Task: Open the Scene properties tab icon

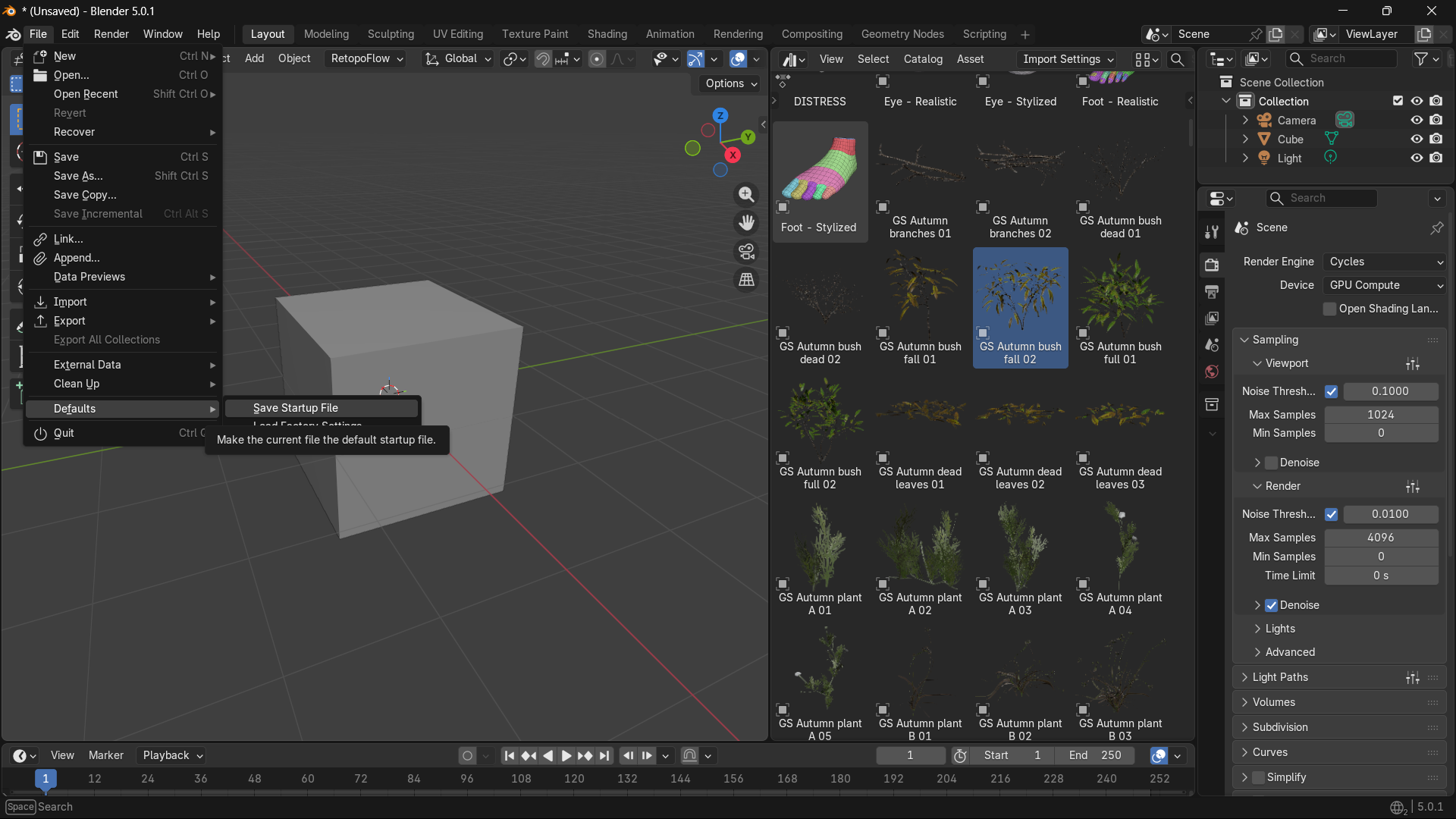Action: point(1212,345)
